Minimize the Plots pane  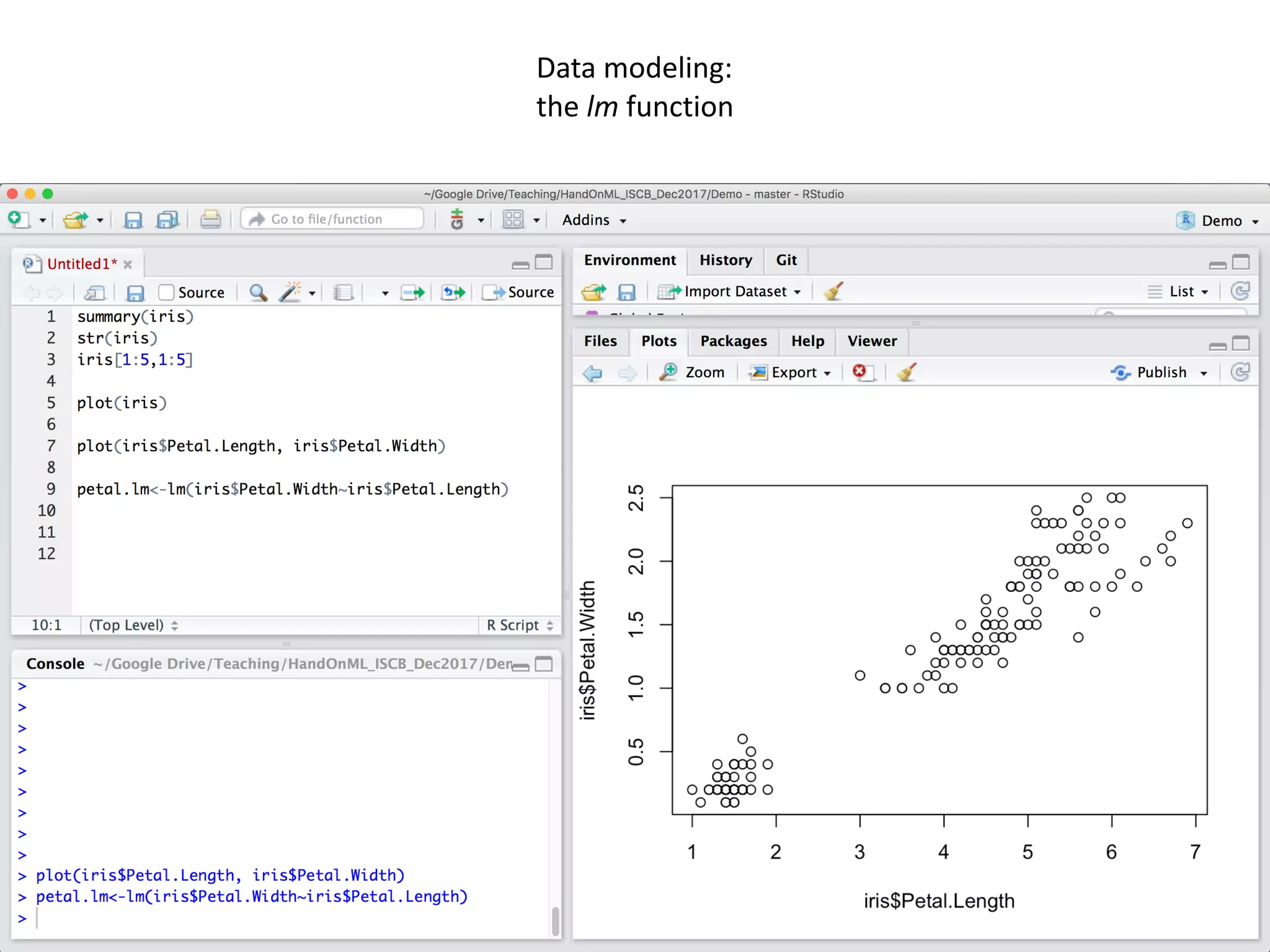point(1218,345)
